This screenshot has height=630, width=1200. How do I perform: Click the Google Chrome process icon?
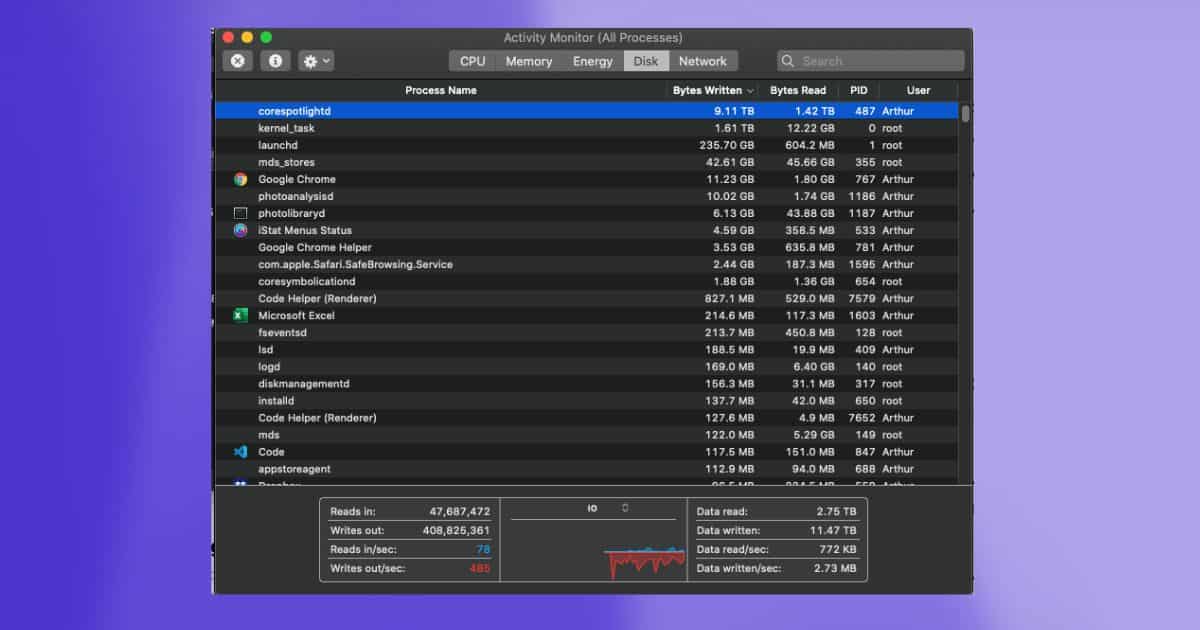240,180
